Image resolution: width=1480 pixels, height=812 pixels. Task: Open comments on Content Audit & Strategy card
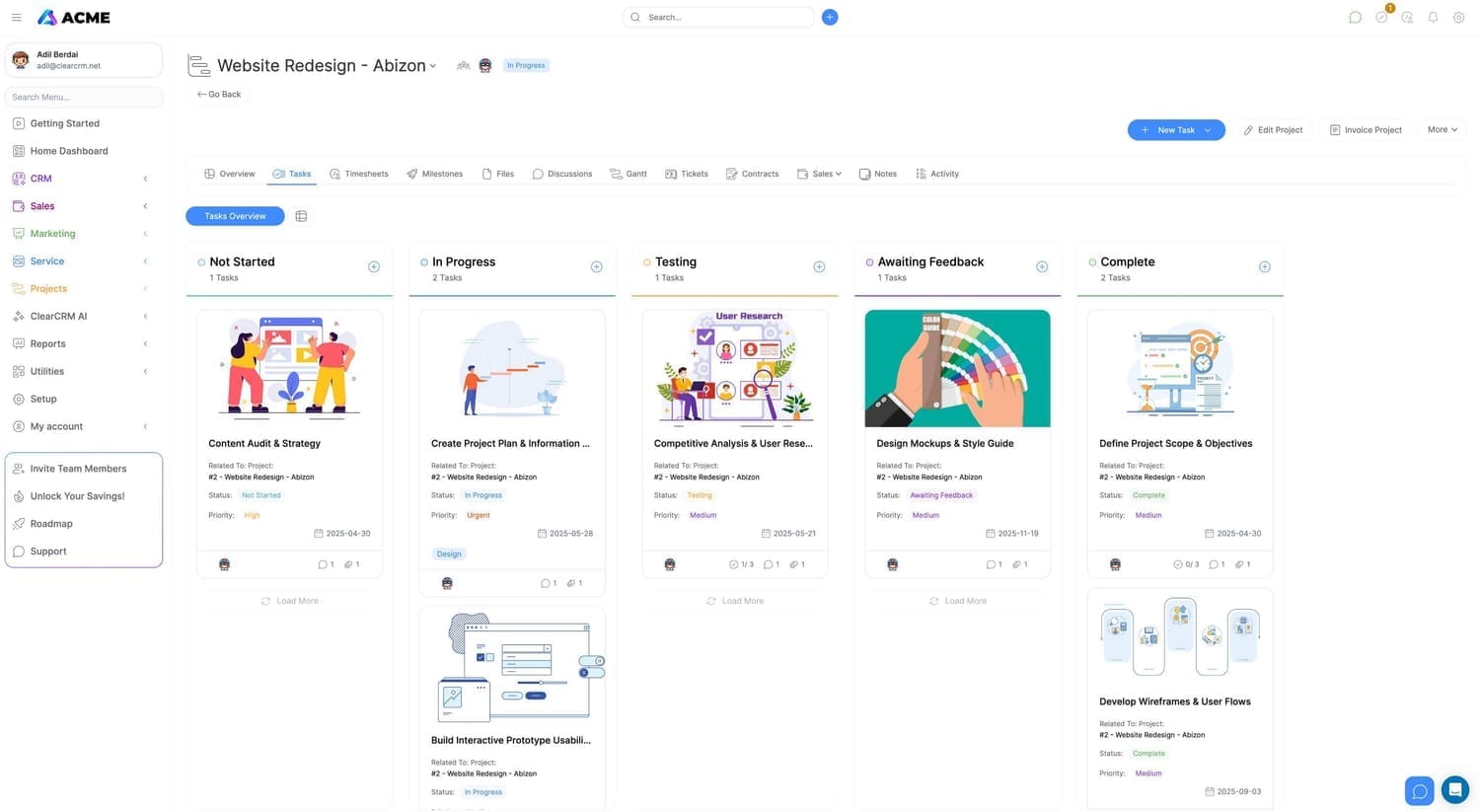pos(326,564)
